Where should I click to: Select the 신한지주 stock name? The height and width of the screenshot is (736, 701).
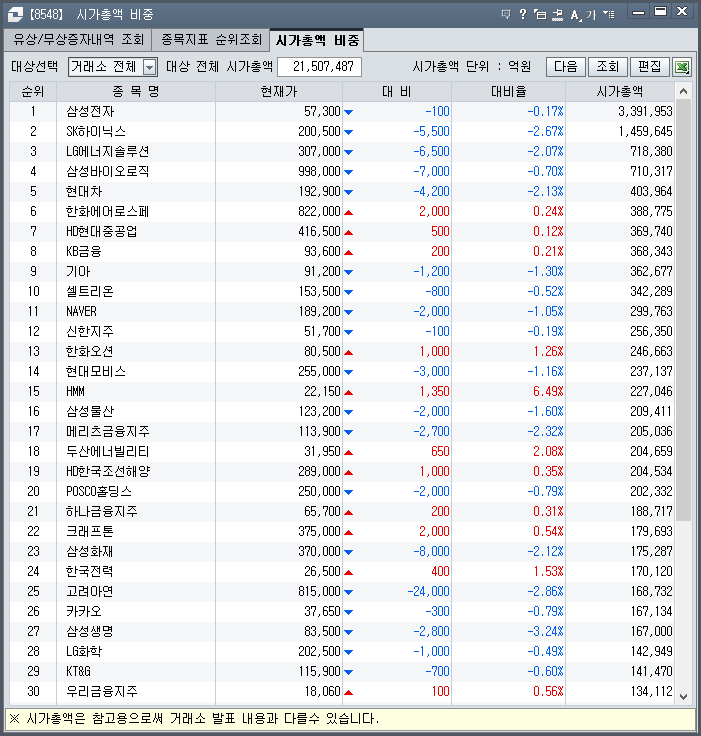(90, 331)
